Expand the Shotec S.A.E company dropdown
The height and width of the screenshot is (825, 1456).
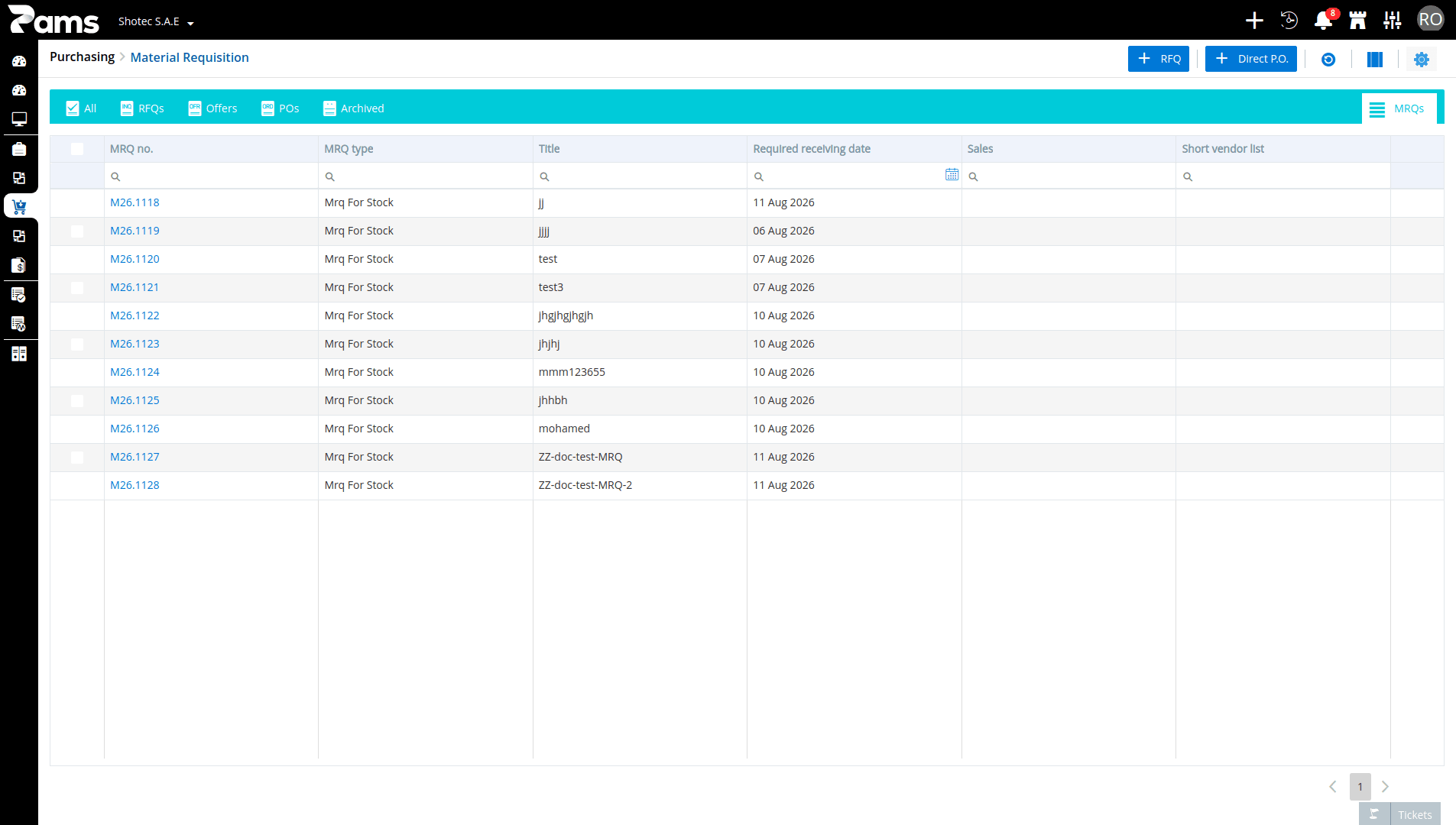point(156,21)
